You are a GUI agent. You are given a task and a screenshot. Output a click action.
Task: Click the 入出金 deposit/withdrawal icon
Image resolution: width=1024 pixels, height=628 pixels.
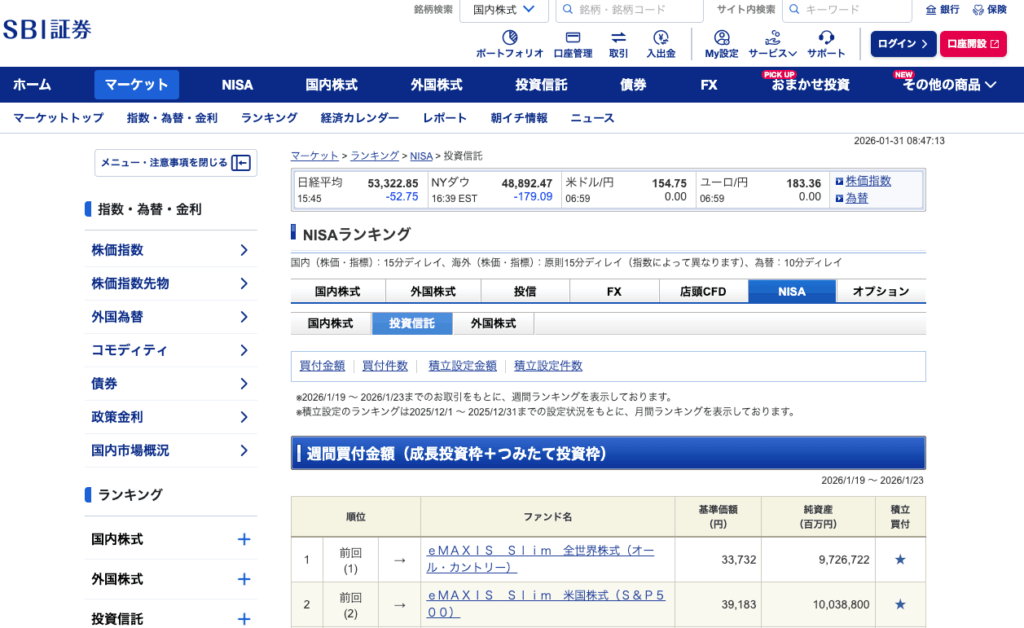coord(660,44)
